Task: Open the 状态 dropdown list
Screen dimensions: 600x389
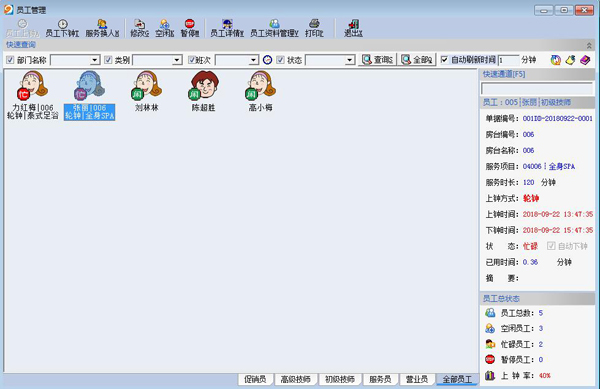Action: click(x=349, y=60)
